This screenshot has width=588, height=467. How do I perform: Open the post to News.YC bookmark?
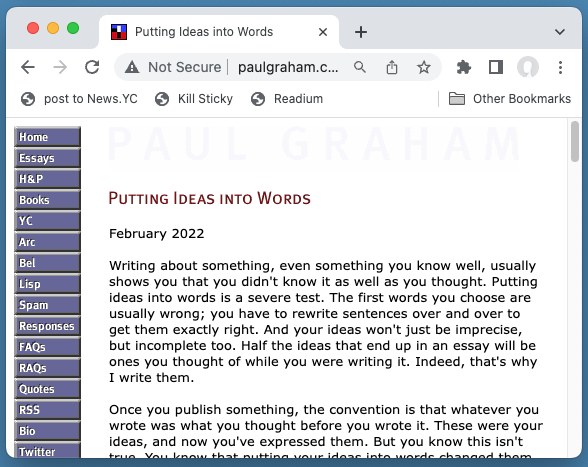click(79, 99)
